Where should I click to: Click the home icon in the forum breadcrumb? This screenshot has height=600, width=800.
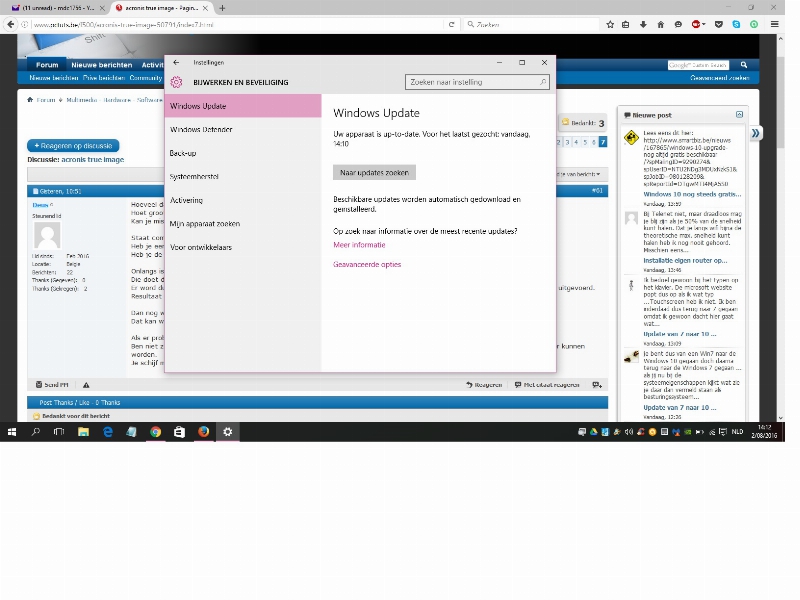pyautogui.click(x=30, y=99)
